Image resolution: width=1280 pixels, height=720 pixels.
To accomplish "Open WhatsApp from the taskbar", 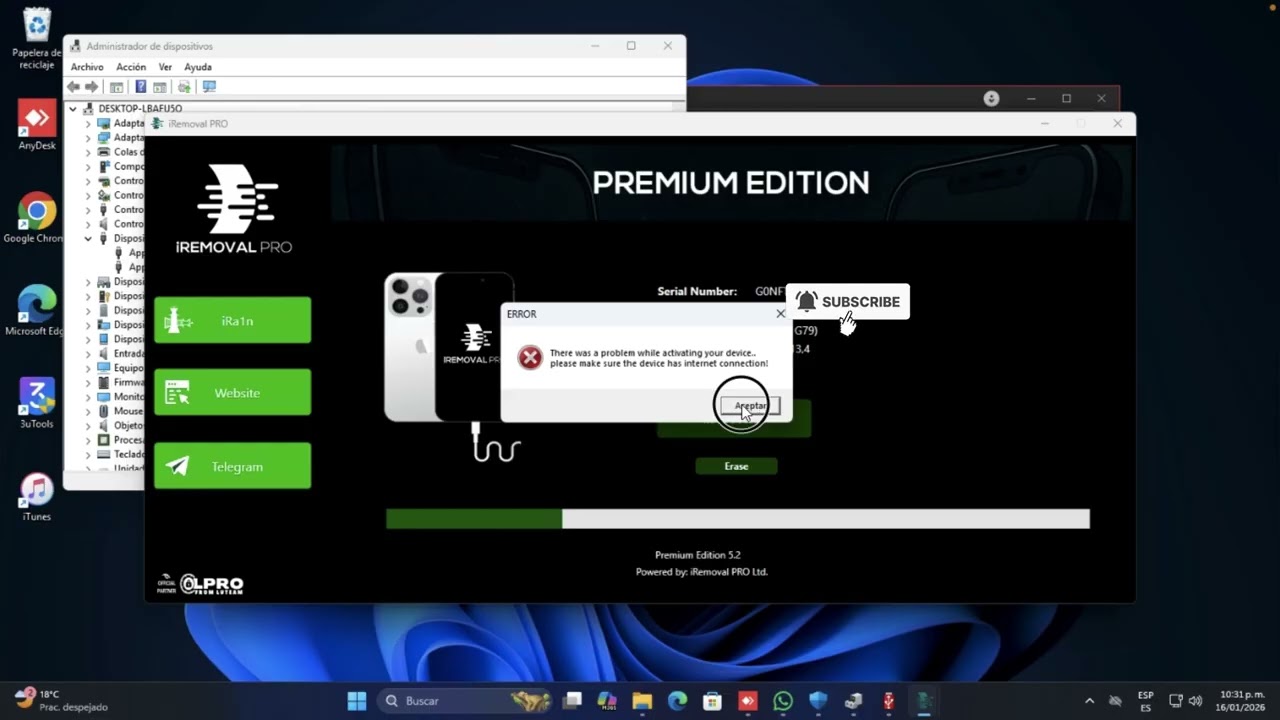I will pyautogui.click(x=783, y=701).
